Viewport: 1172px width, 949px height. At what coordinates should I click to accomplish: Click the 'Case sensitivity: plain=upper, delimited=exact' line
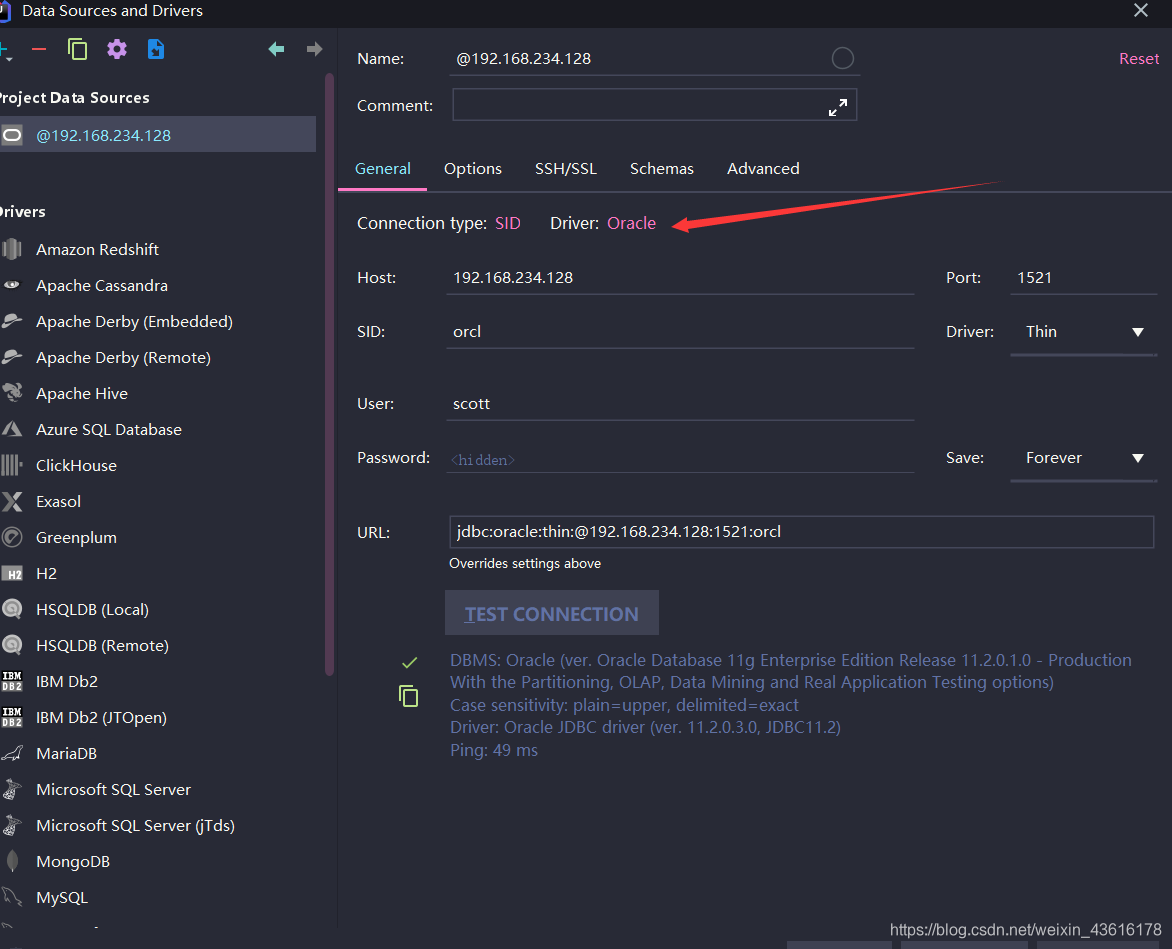coord(624,705)
